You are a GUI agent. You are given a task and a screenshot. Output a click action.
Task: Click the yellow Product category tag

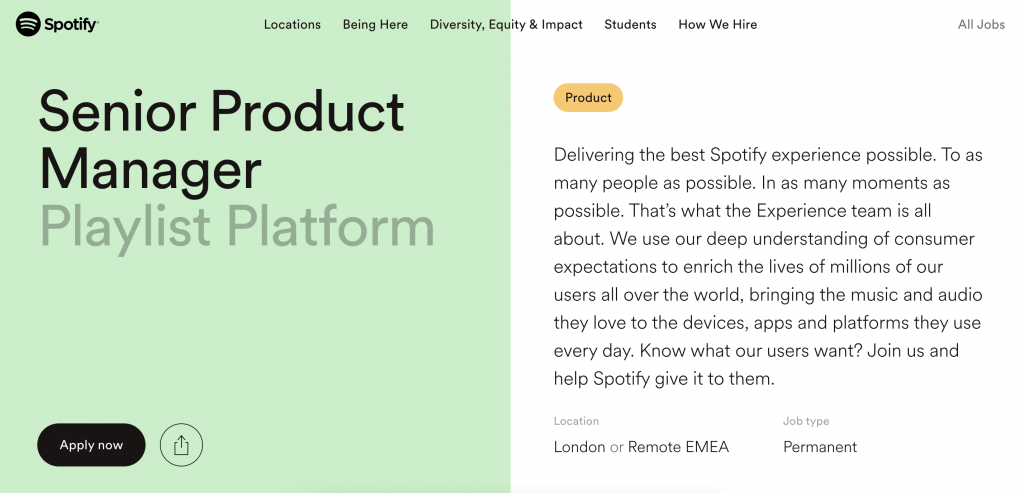(x=588, y=98)
